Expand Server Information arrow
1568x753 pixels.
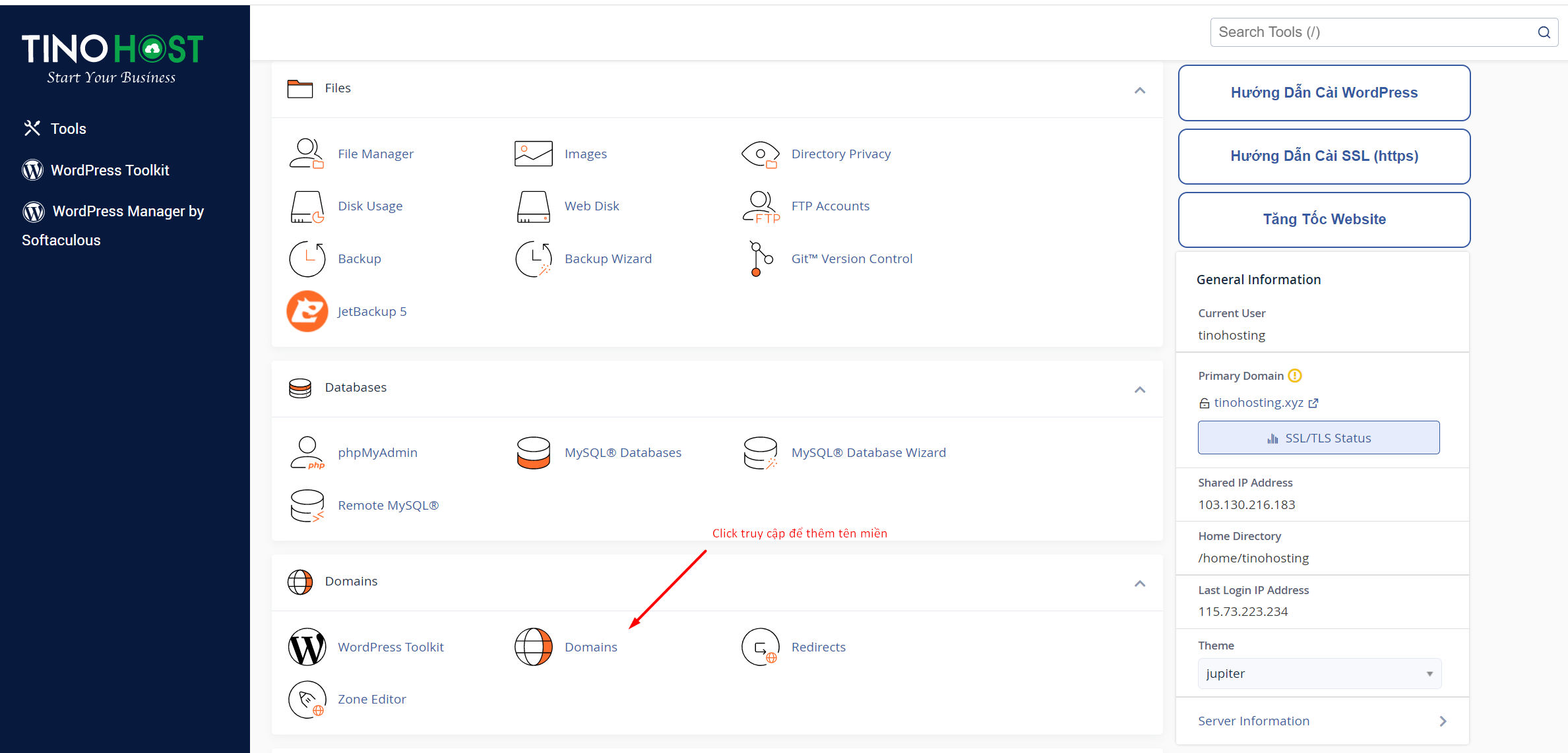(x=1443, y=721)
